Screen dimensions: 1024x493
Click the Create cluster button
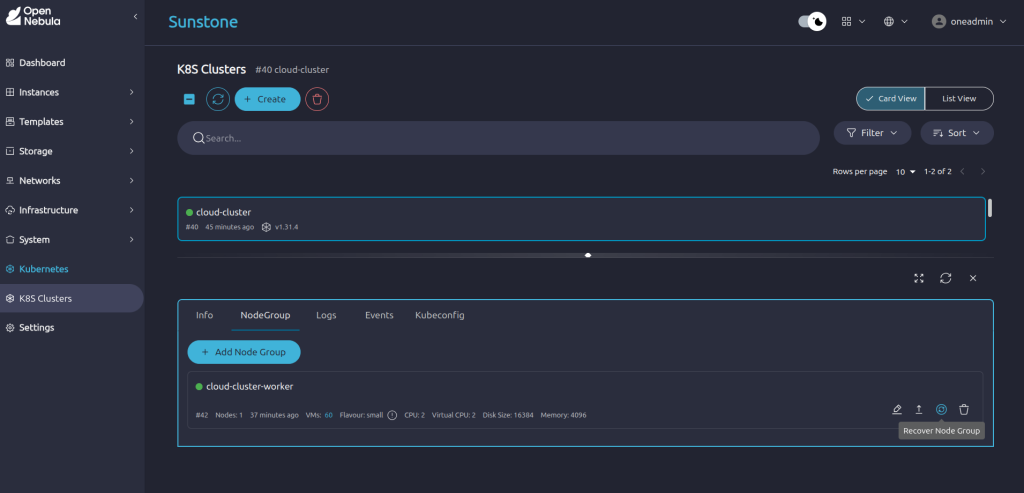268,99
